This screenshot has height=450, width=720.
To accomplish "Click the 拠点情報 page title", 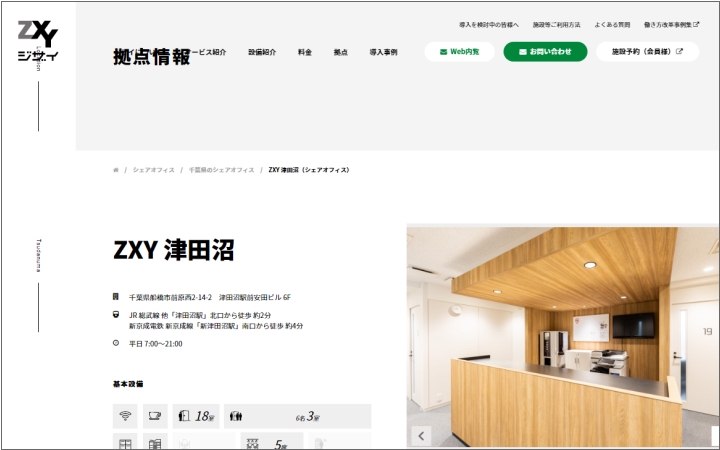I will tap(152, 57).
